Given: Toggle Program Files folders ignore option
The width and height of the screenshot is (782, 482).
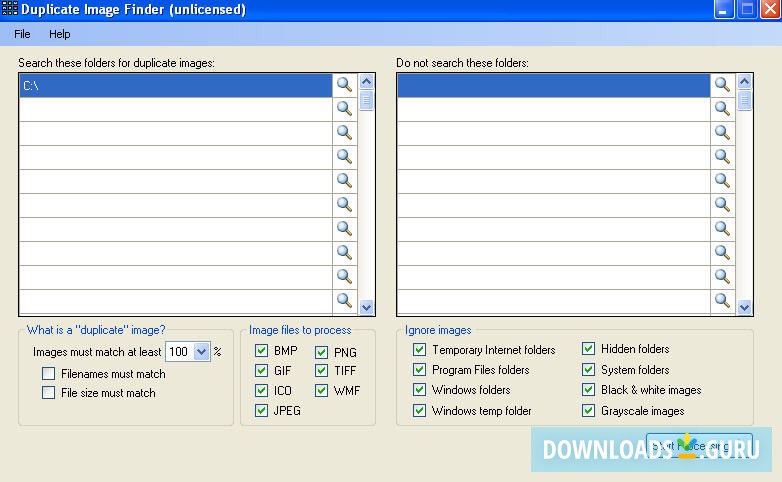Looking at the screenshot, I should (x=419, y=369).
